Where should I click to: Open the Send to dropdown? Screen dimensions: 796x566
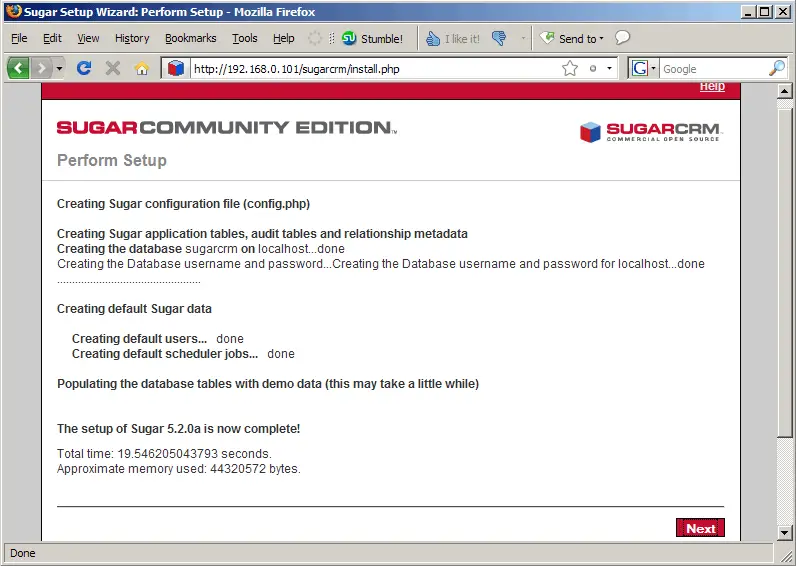click(x=572, y=39)
